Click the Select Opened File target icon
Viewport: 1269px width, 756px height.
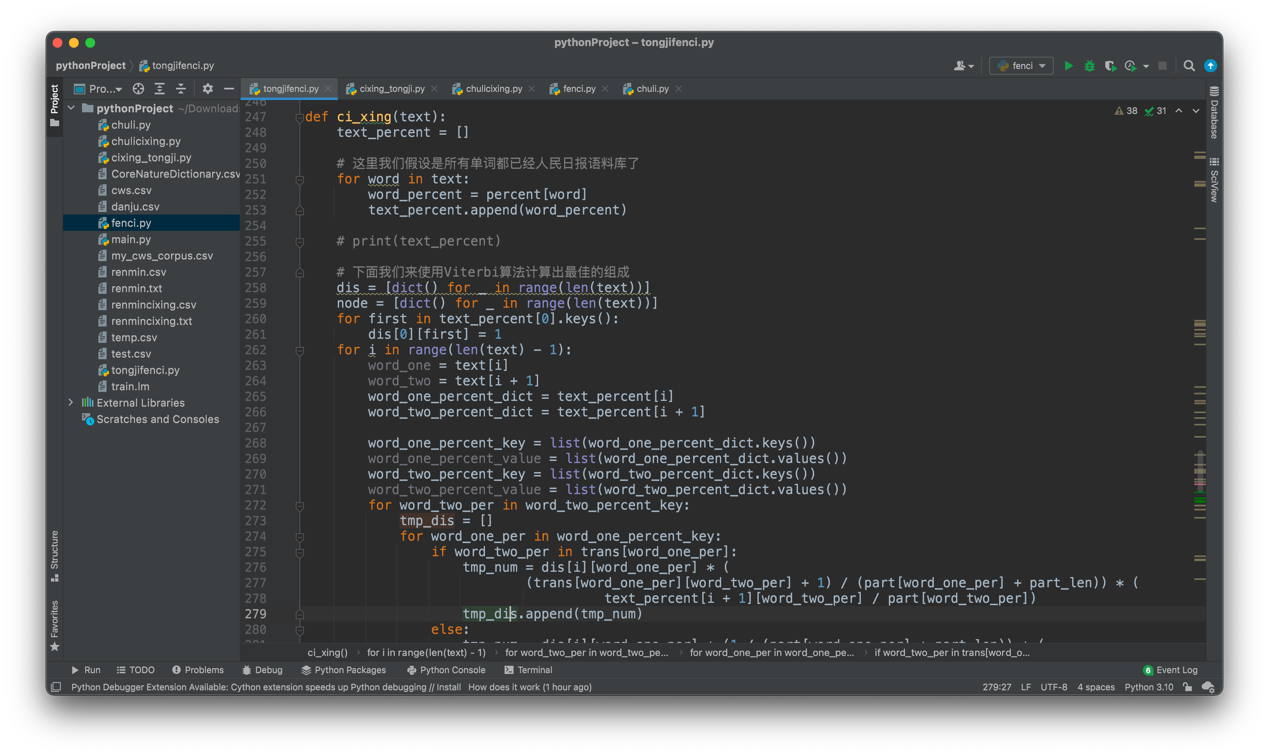point(138,89)
